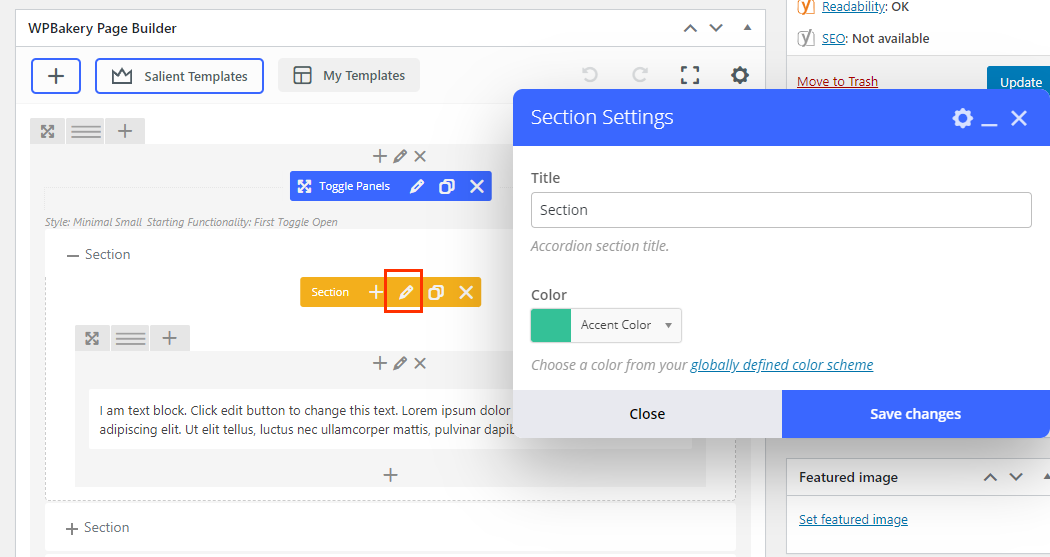Add column to inner row

pos(169,338)
